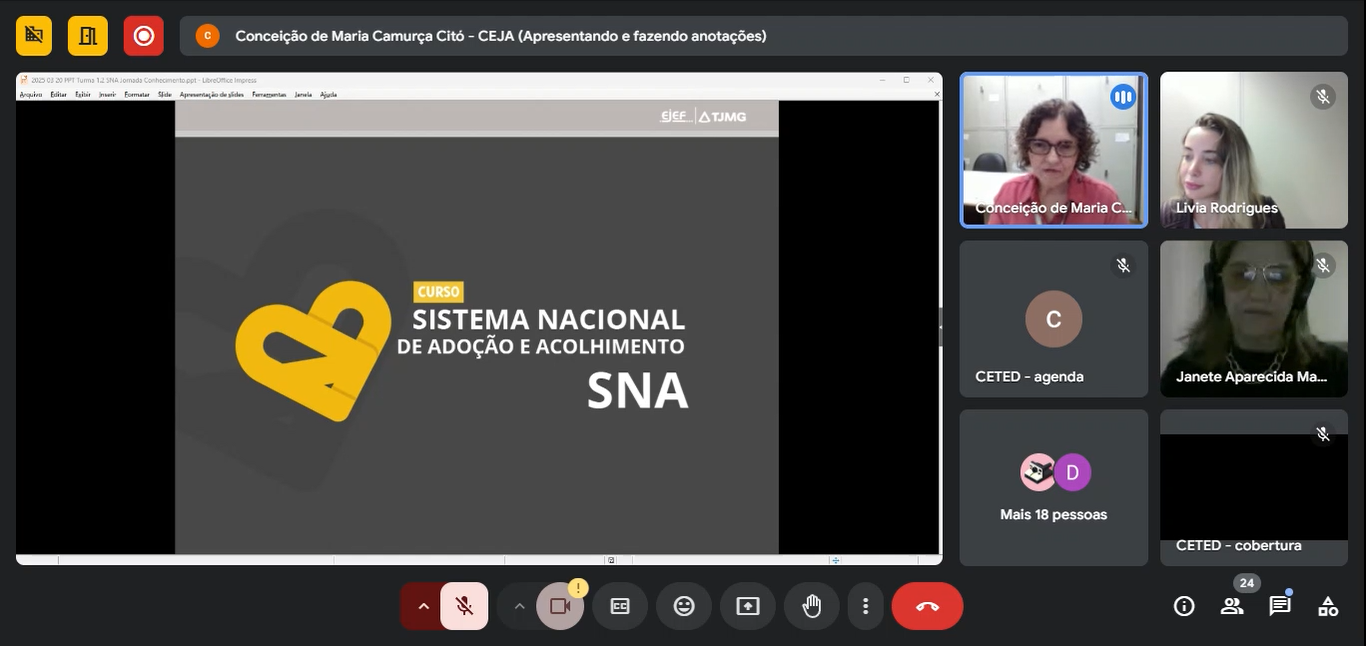Click the yellow heart logo on the slide
The width and height of the screenshot is (1366, 646).
point(313,350)
